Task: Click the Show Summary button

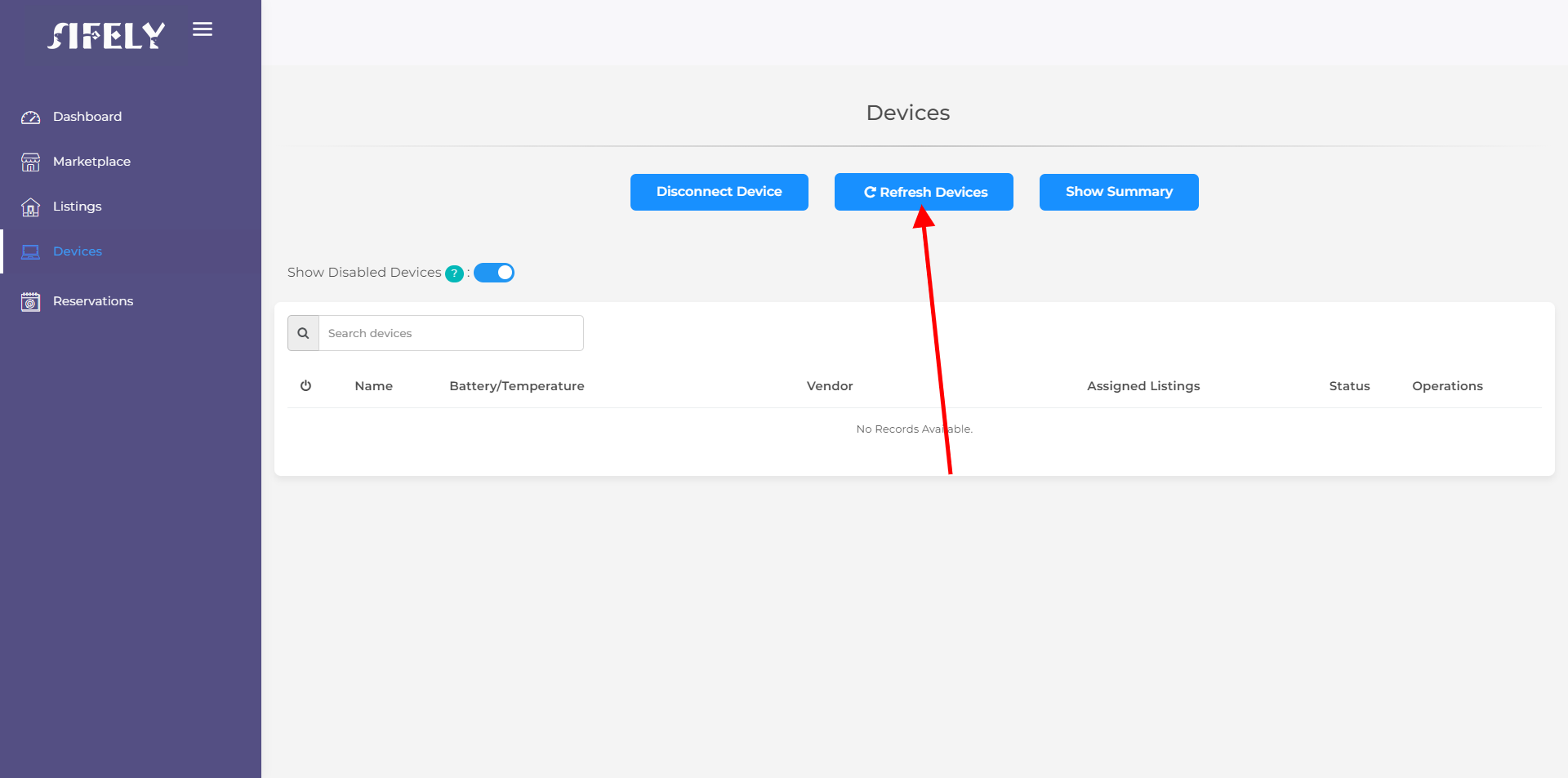Action: click(x=1119, y=192)
